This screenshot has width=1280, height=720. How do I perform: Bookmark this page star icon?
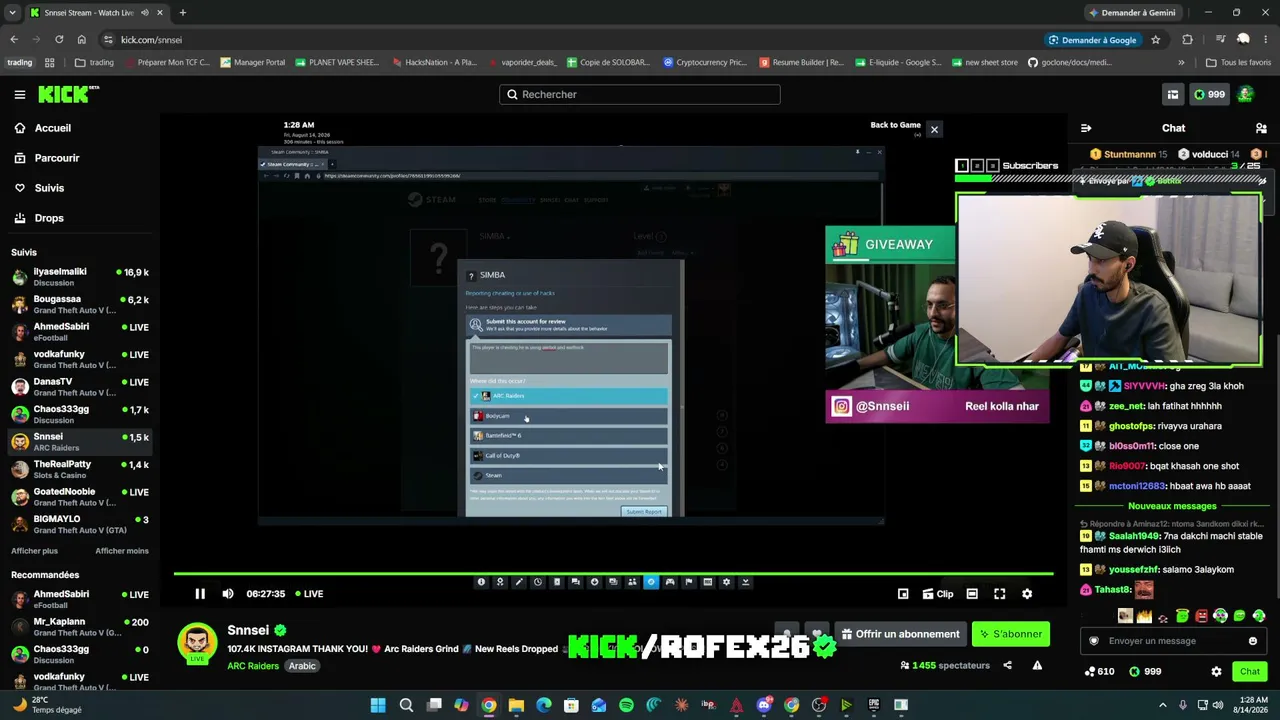1156,40
